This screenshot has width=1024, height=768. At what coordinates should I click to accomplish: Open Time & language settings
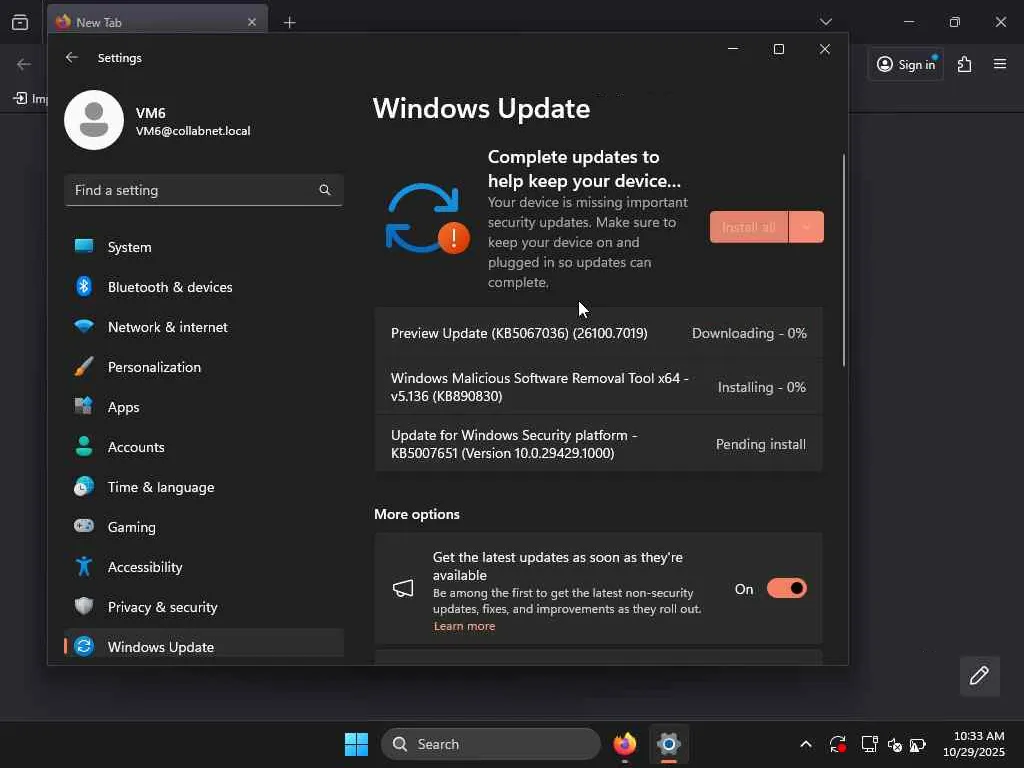(x=204, y=487)
